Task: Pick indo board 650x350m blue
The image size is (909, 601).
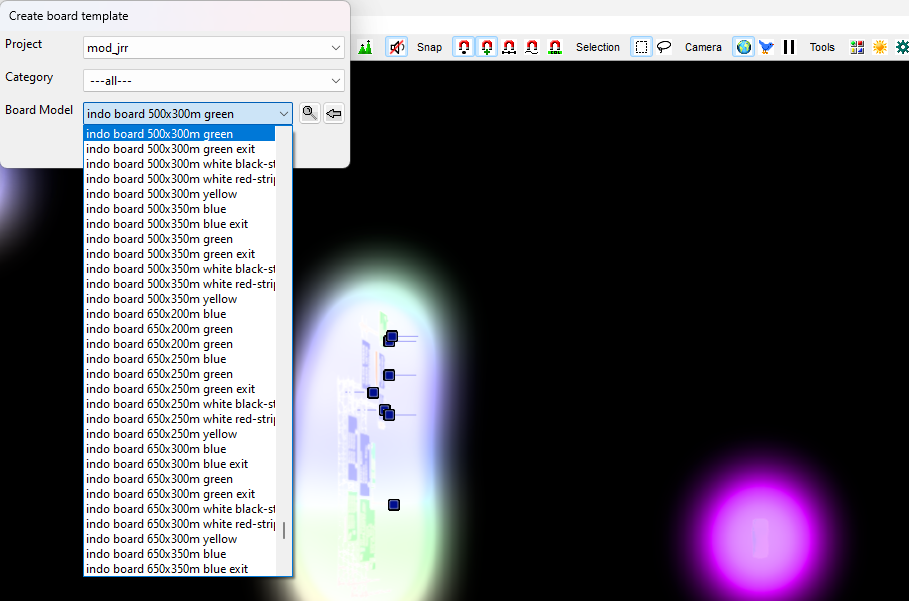Action: pyautogui.click(x=180, y=555)
